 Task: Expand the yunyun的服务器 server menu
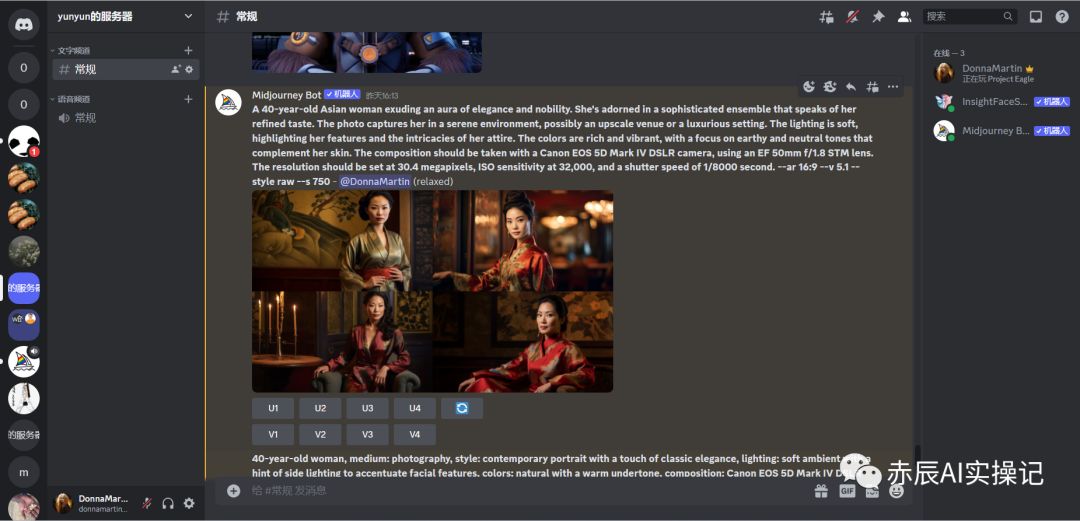(188, 16)
